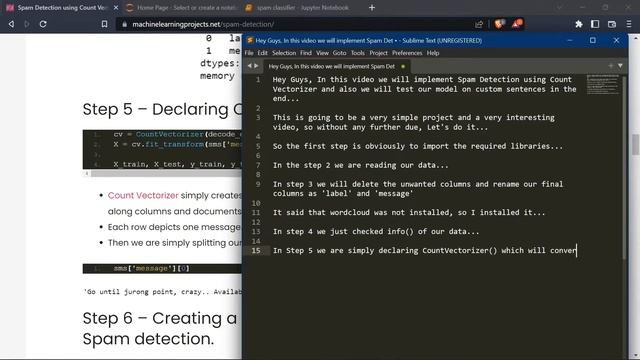
Task: Click 'Each row depicts one message' bullet
Action: 174,227
